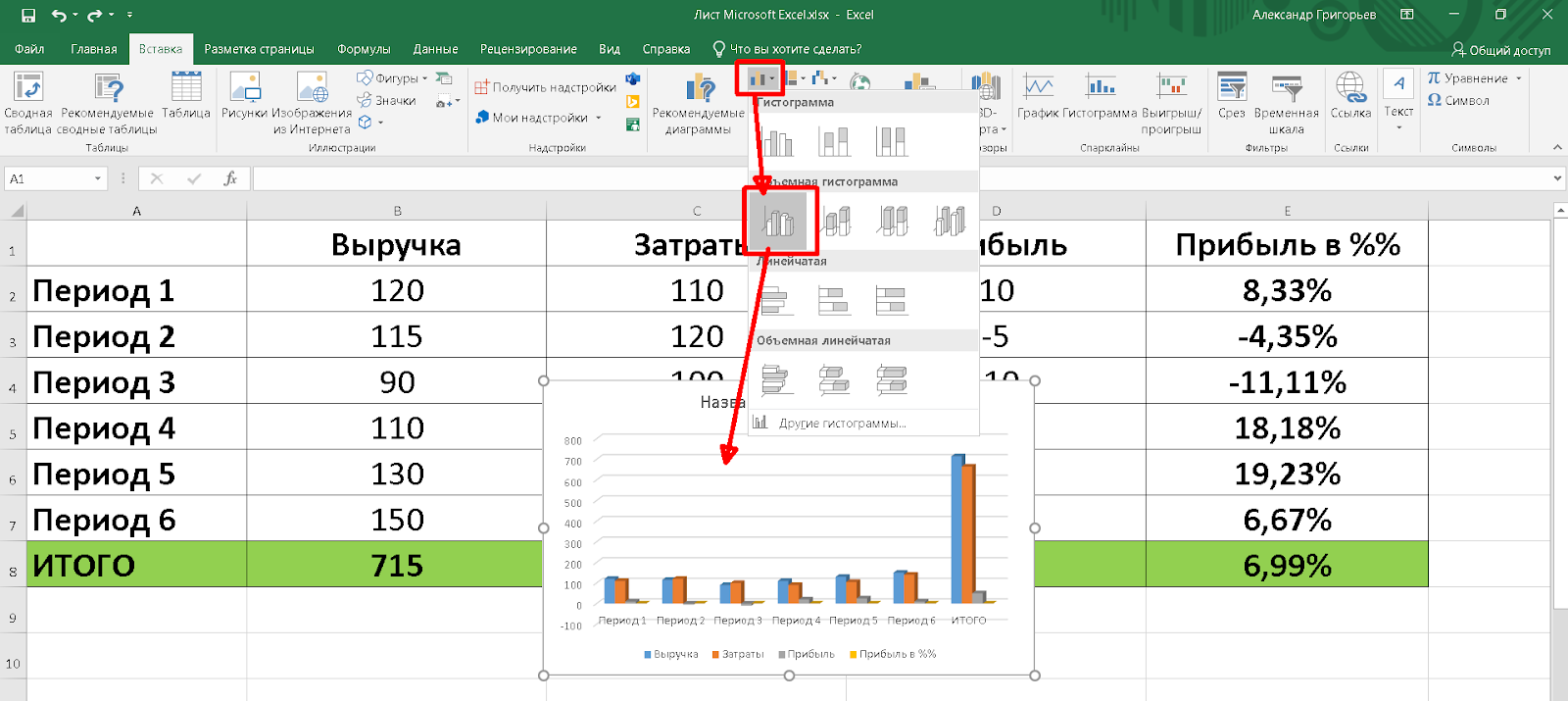Open the Мои надстройки dropdown

coord(598,118)
